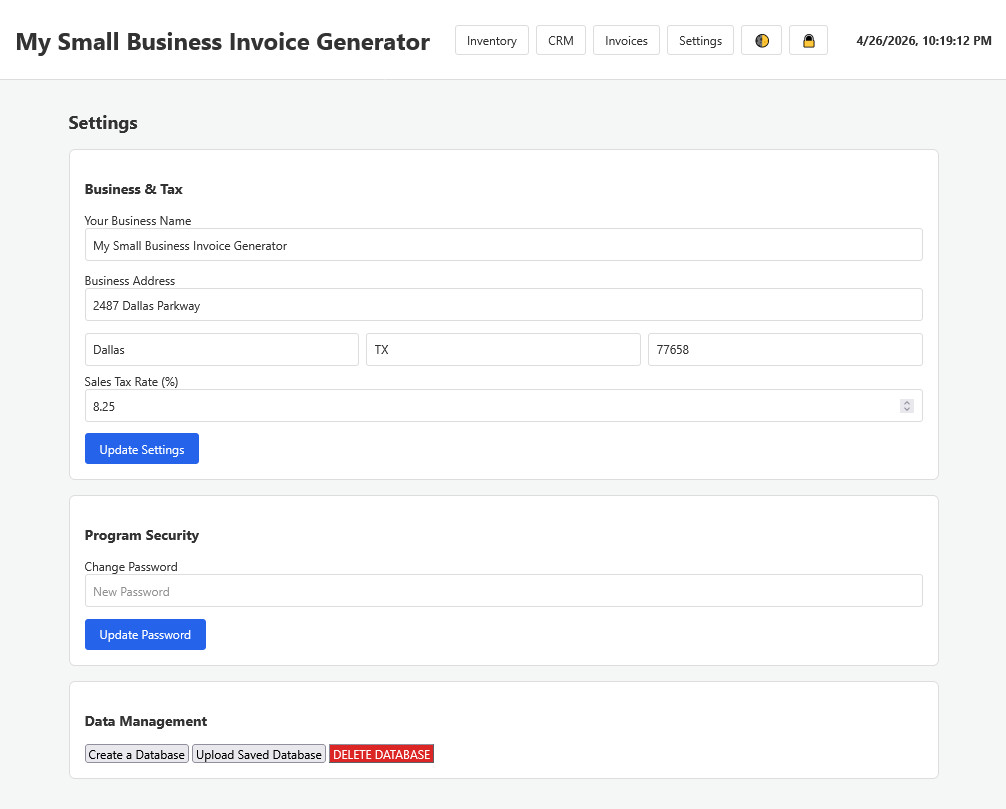The image size is (1006, 809).
Task: Click Upload Saved Database button
Action: pos(259,754)
